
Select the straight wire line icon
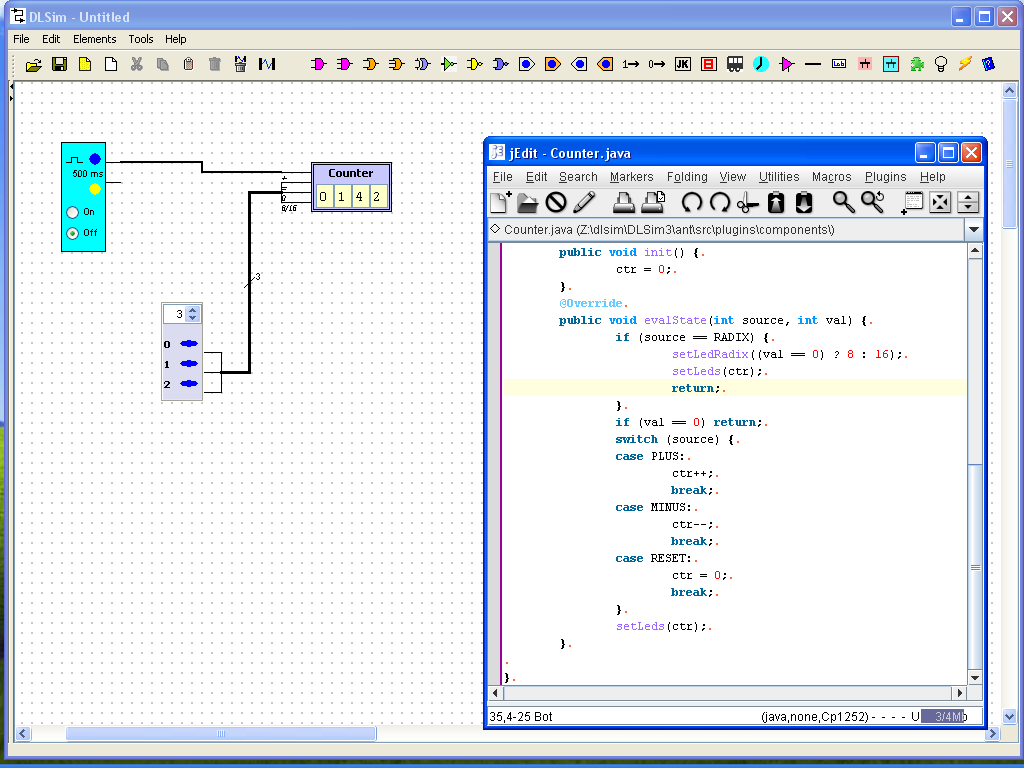(812, 64)
